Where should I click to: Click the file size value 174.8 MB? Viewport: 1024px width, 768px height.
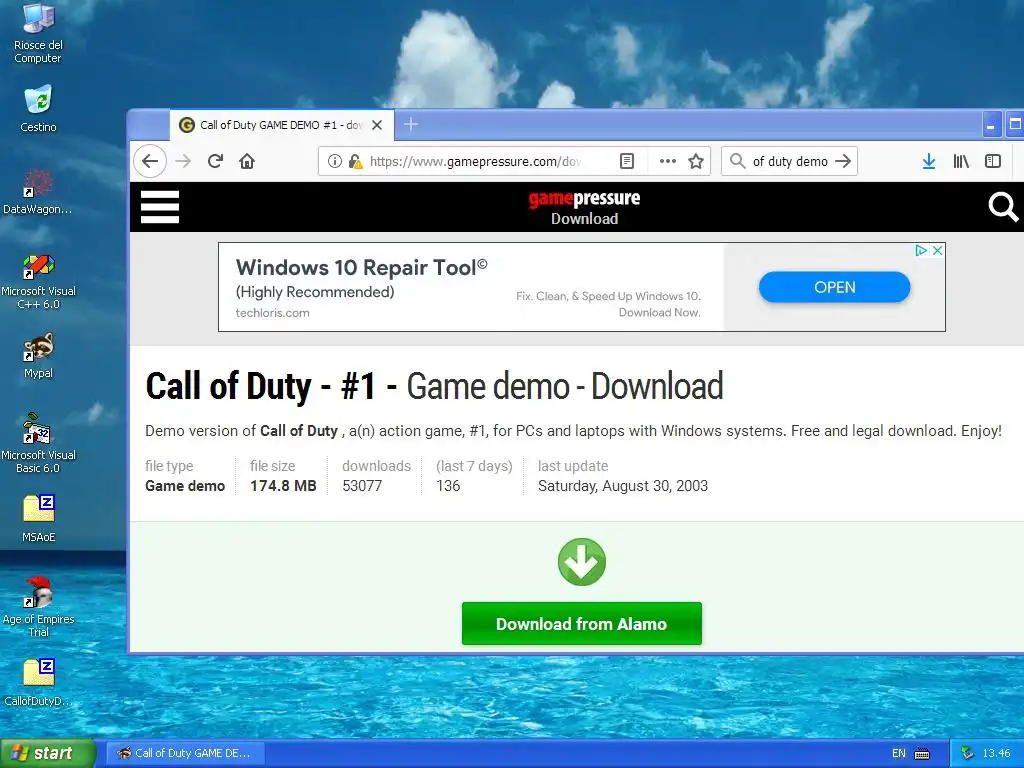tap(283, 486)
